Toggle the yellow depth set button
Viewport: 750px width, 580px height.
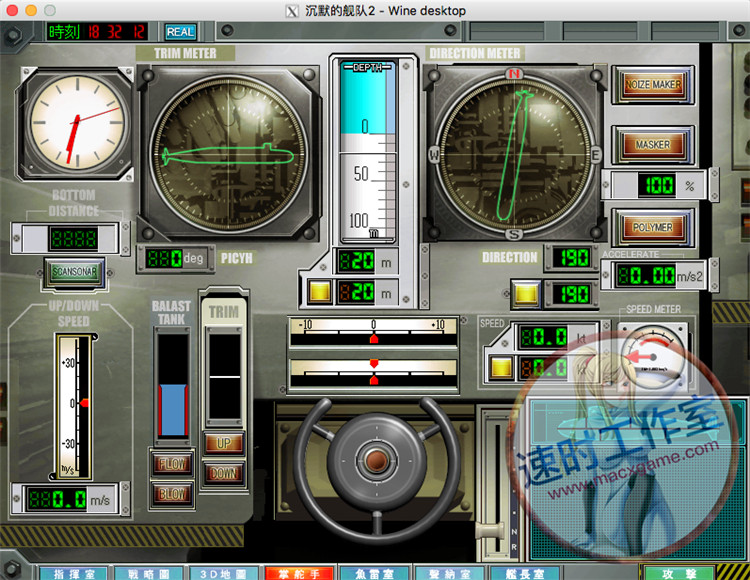click(x=320, y=292)
